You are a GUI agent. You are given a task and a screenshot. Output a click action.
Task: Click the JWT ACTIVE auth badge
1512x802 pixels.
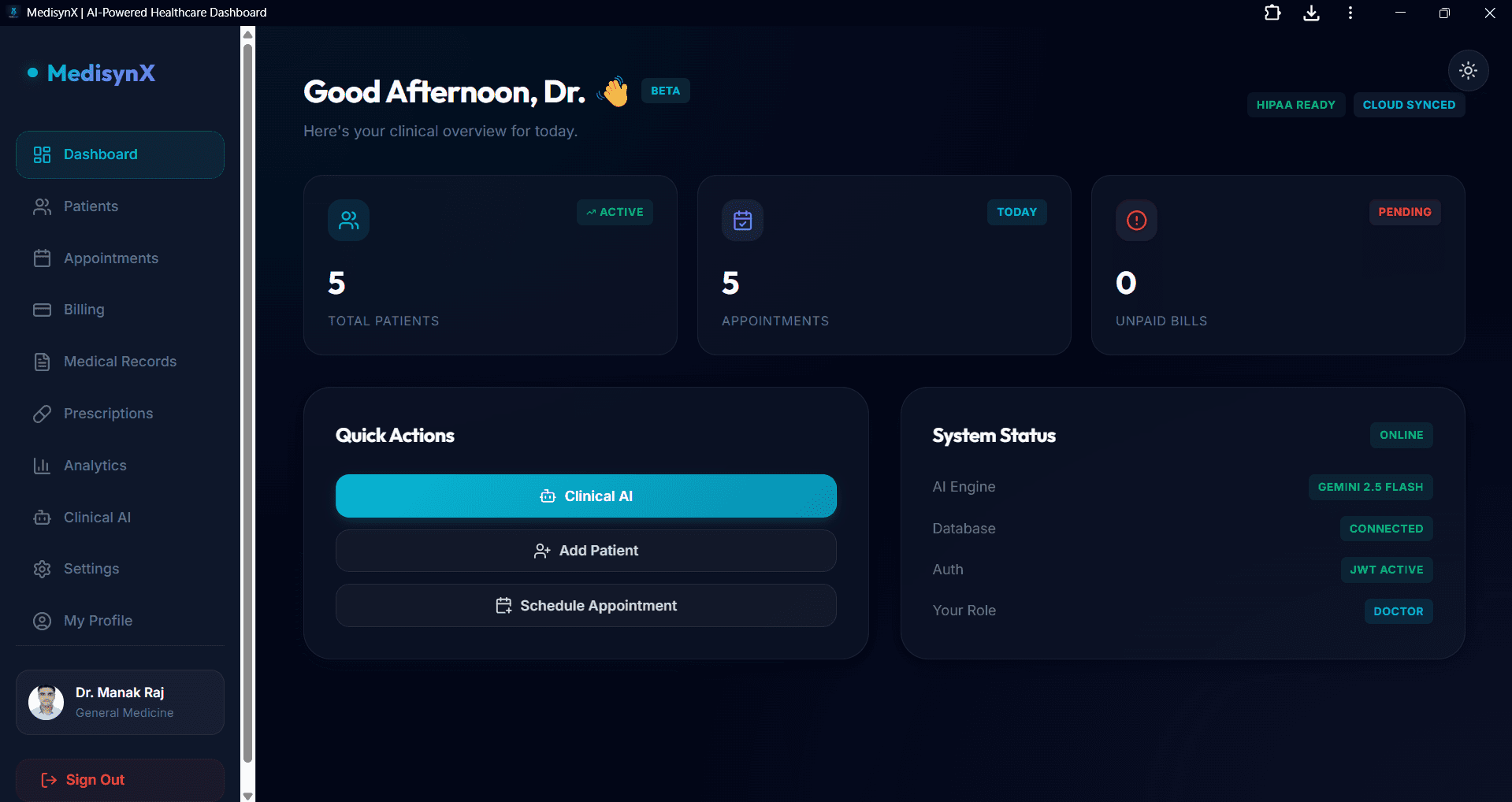click(1387, 570)
